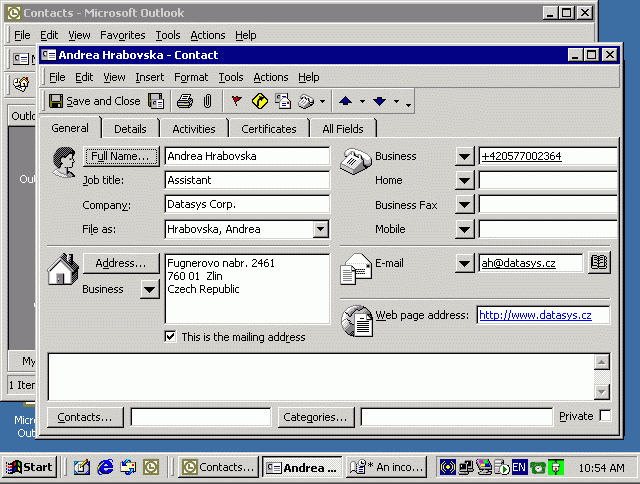Click the New Message to Contact icon
Image resolution: width=640 pixels, height=484 pixels.
click(283, 101)
